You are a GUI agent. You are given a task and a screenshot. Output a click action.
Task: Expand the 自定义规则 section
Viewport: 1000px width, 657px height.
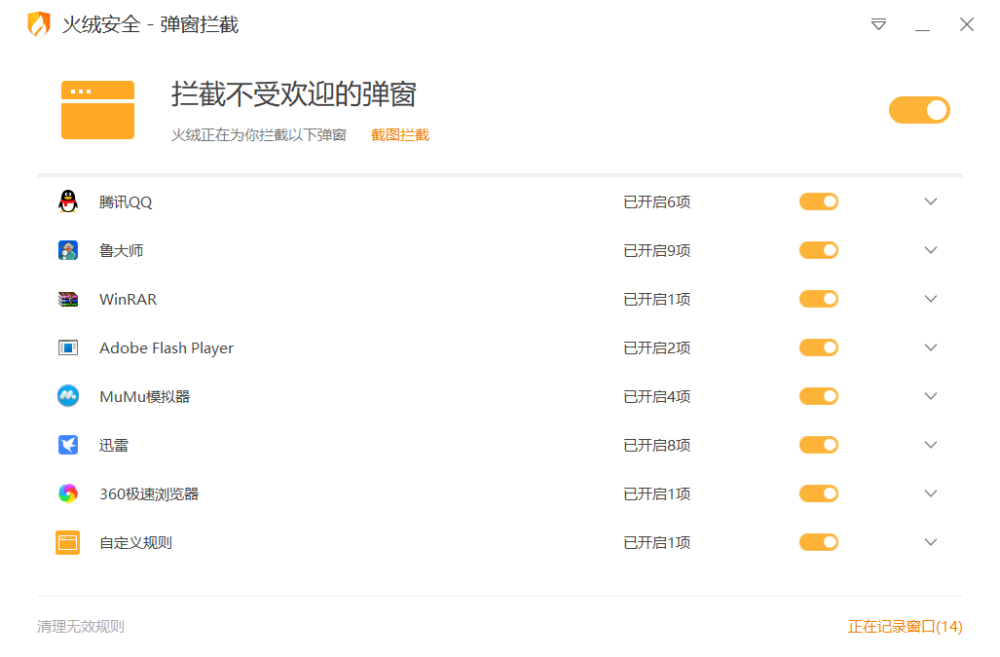pyautogui.click(x=930, y=542)
